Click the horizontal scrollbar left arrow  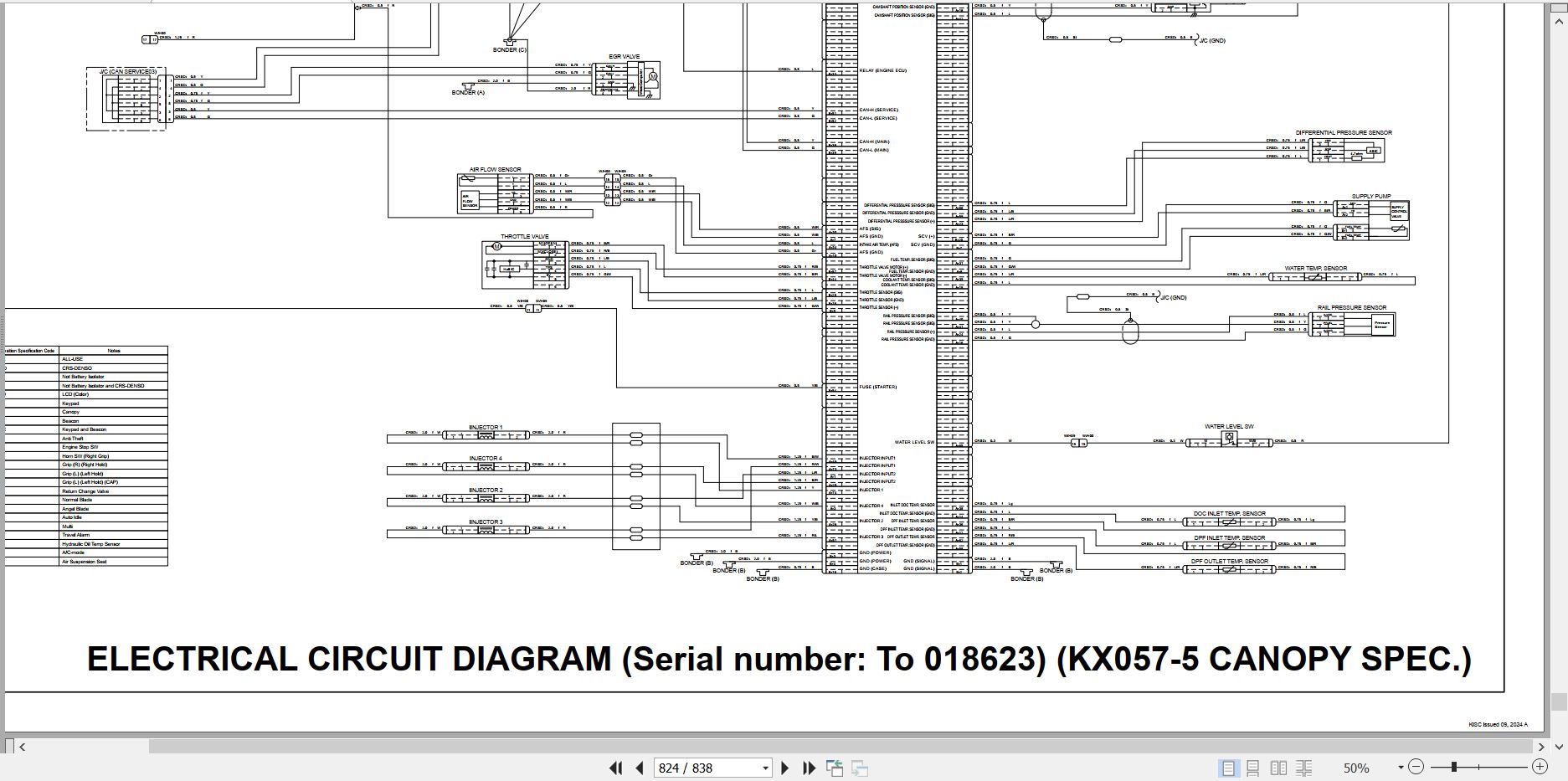23,746
